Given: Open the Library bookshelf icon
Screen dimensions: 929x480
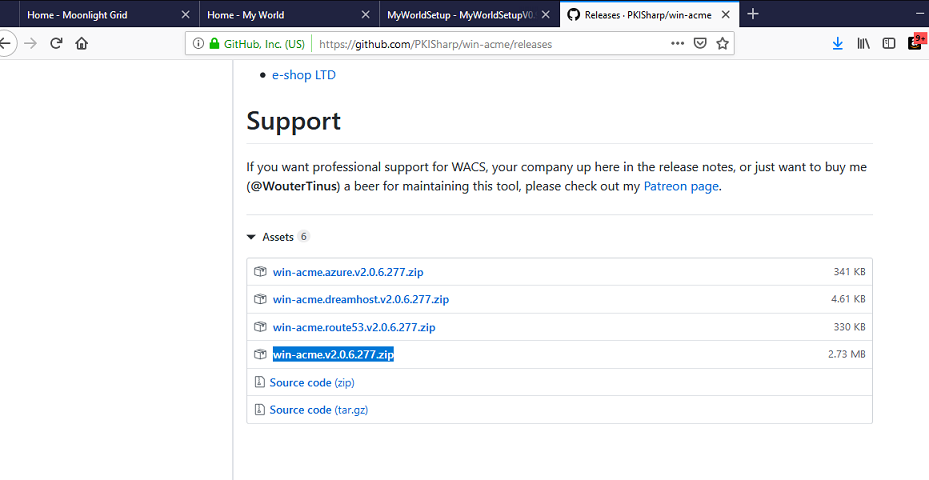Looking at the screenshot, I should coord(863,43).
